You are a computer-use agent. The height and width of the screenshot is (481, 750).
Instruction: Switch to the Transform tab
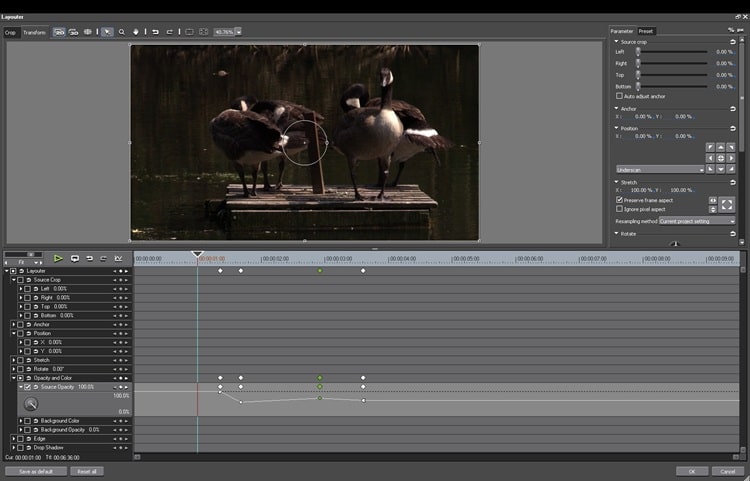click(34, 33)
